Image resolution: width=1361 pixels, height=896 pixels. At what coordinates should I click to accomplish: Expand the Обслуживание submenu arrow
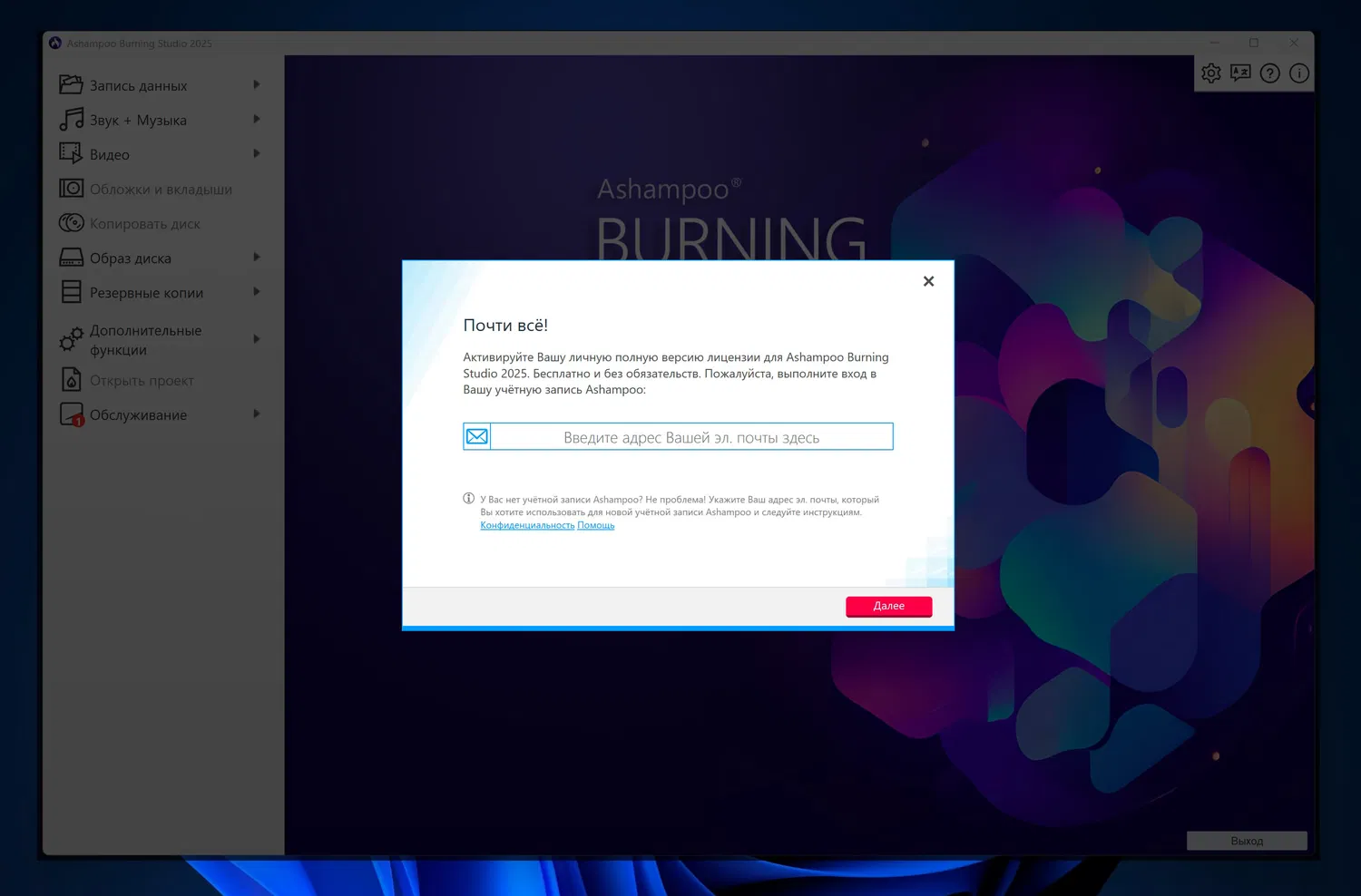click(x=257, y=414)
